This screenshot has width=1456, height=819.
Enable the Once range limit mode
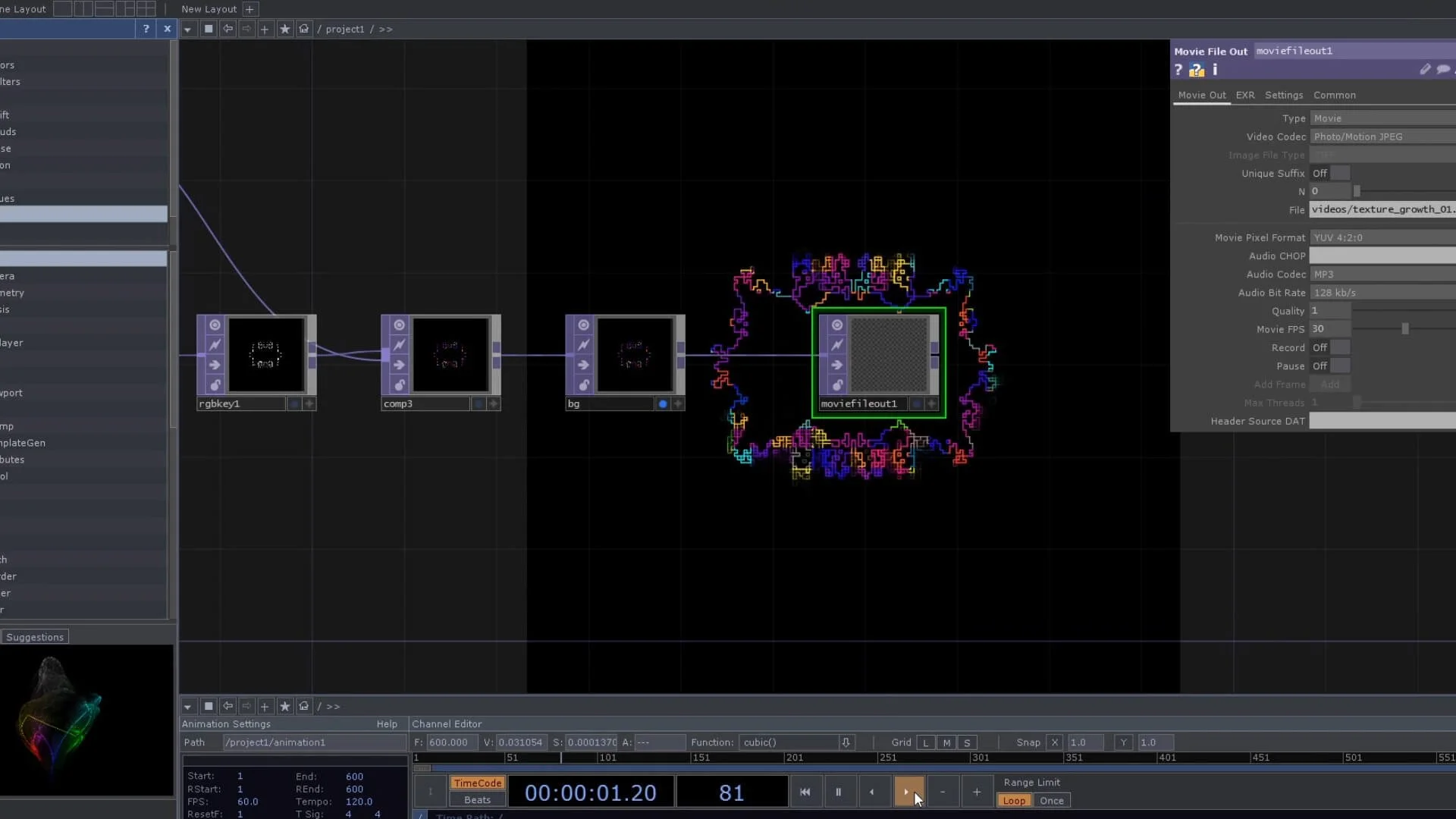[1051, 801]
